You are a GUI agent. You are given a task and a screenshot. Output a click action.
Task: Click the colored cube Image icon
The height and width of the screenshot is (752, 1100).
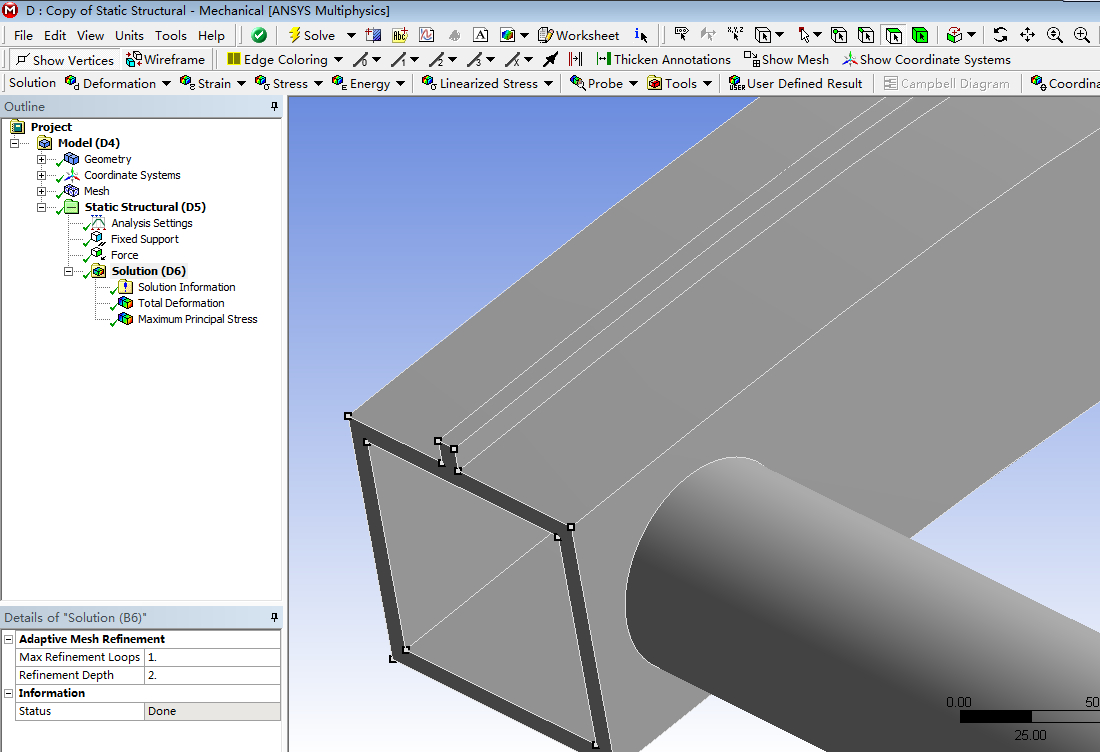click(507, 35)
